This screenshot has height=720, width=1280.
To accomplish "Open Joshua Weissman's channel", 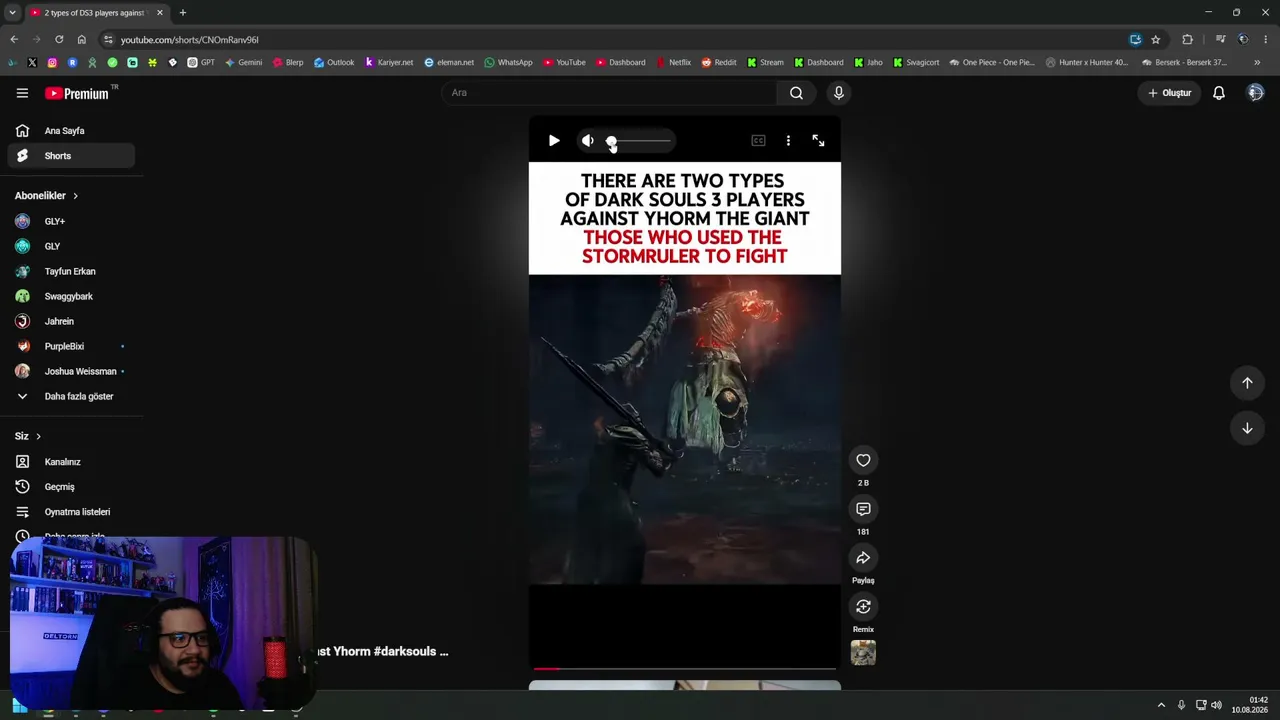I will coord(71,371).
